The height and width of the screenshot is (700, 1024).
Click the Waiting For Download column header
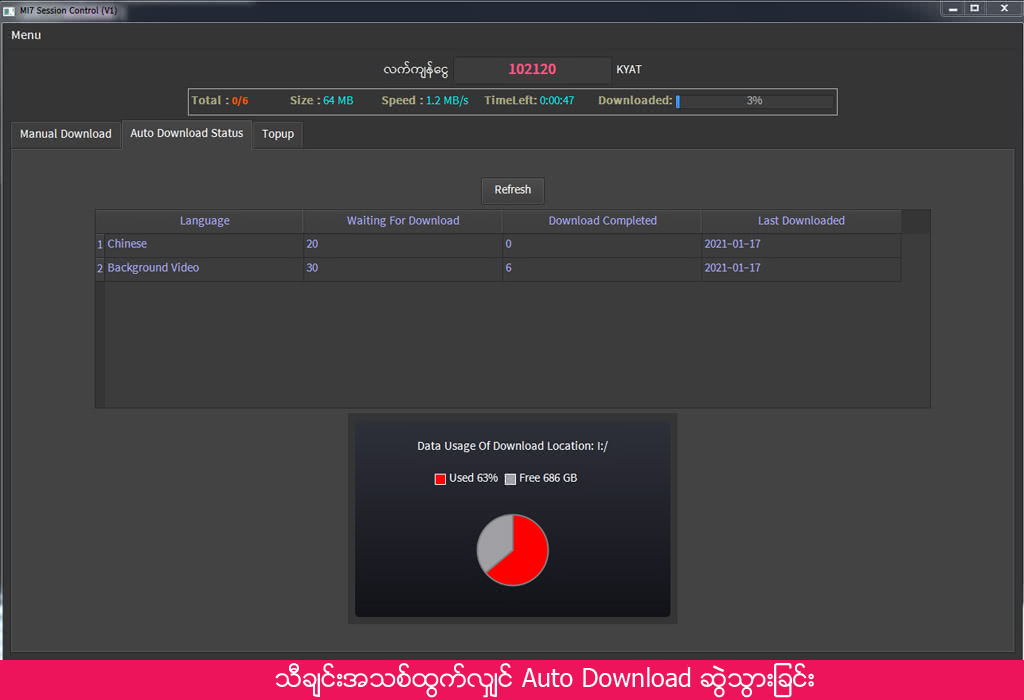(x=402, y=221)
